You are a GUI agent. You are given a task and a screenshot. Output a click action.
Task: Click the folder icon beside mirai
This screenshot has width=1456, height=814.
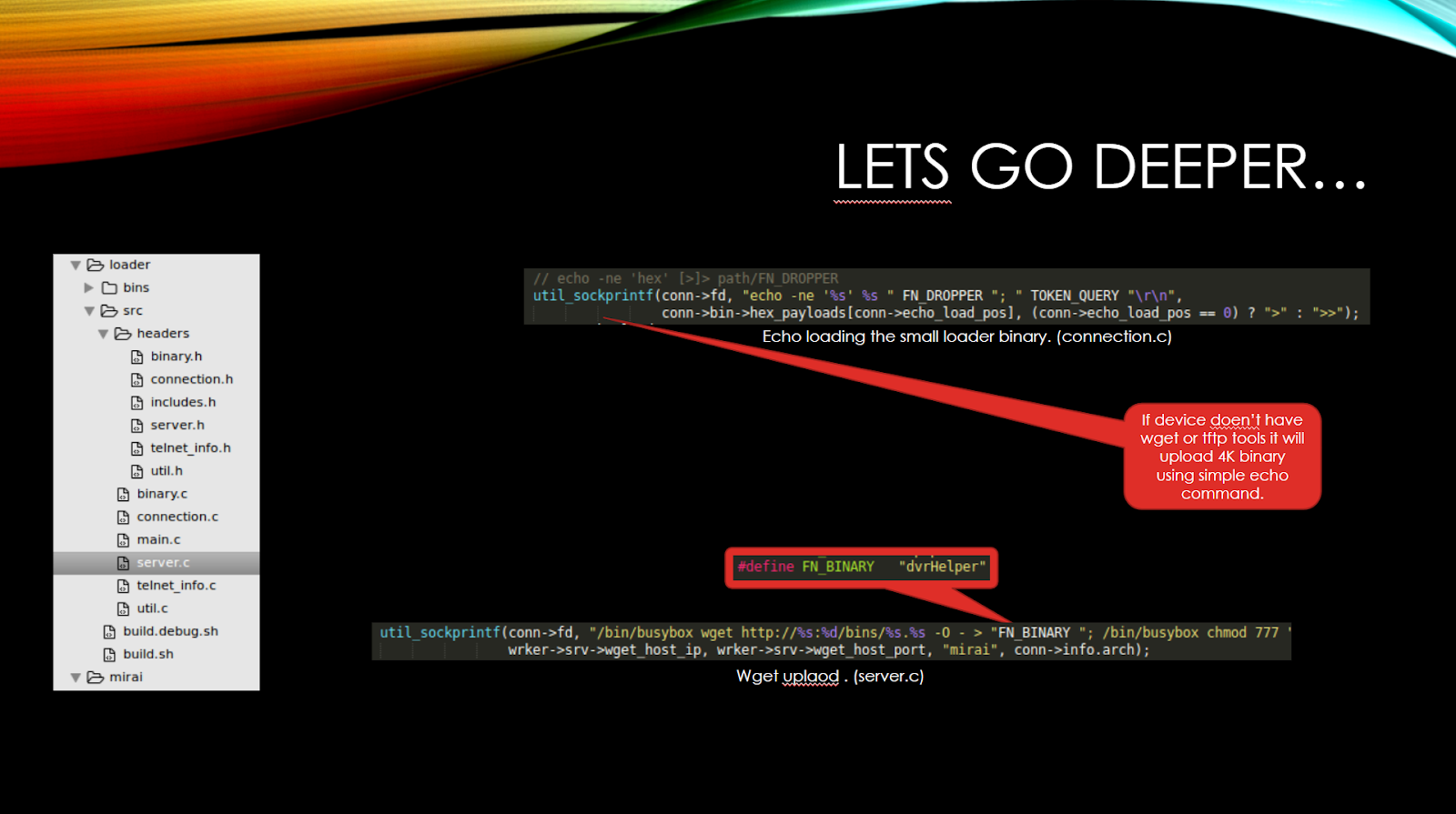coord(95,677)
